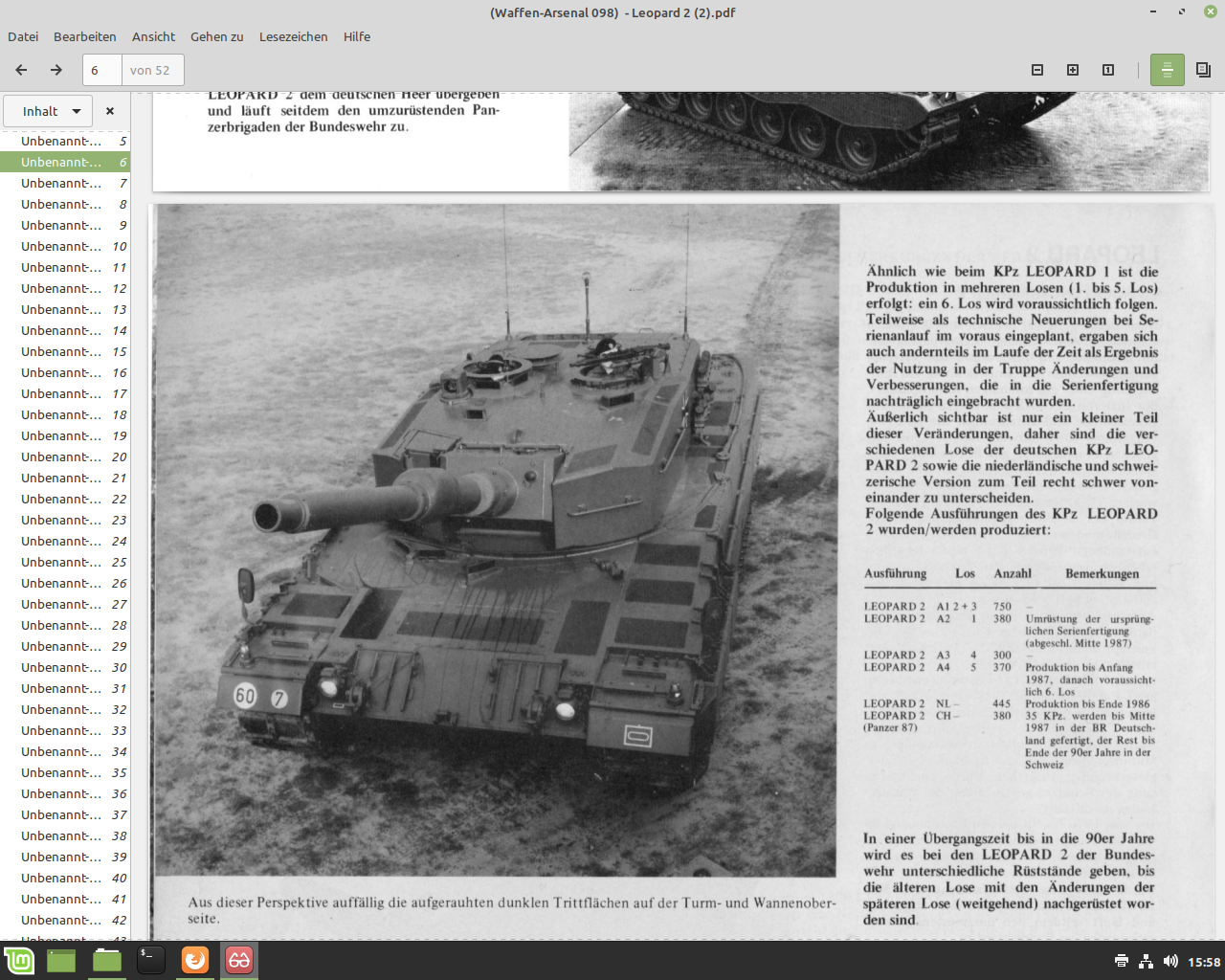Viewport: 1225px width, 980px height.
Task: Select outline entry for page 10
Action: (65, 246)
